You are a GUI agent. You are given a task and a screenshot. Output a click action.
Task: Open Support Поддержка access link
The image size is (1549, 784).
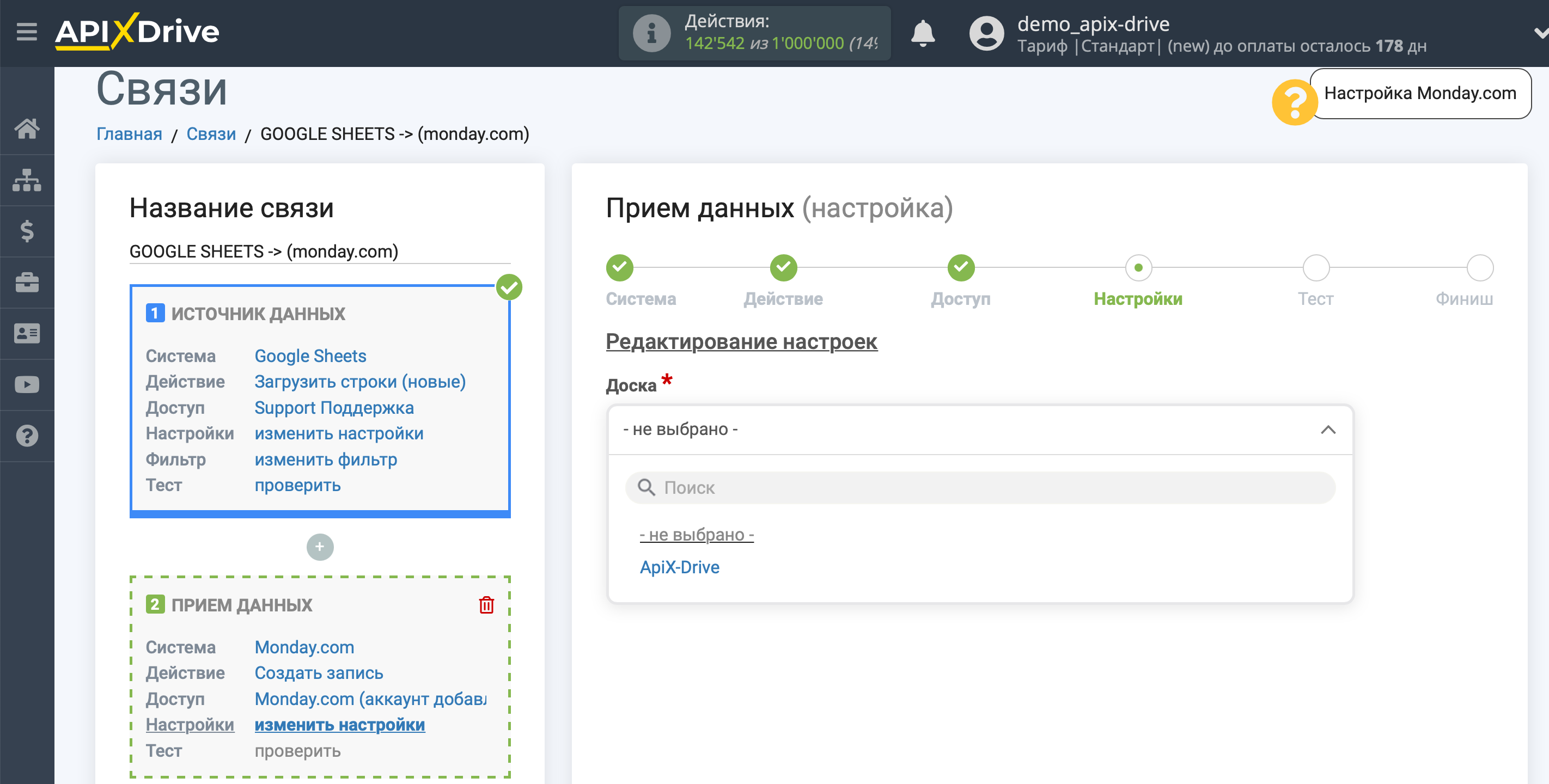(x=334, y=408)
